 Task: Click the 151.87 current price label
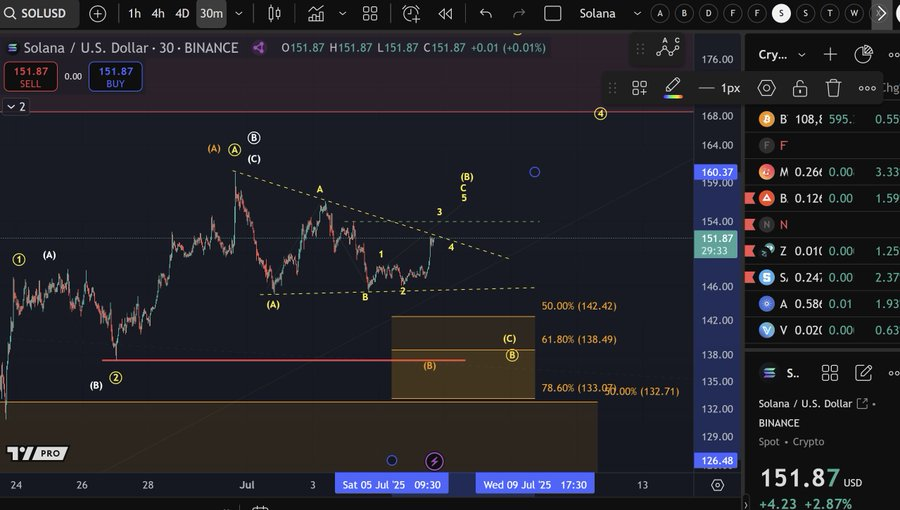(x=716, y=244)
